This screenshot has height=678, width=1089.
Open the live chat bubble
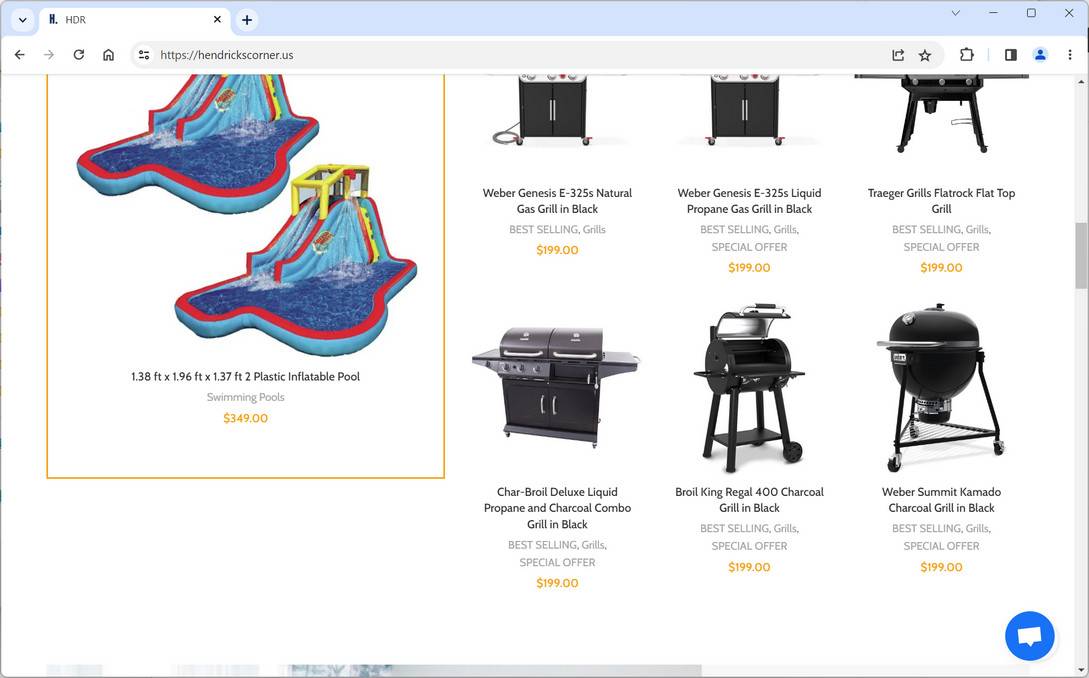click(1029, 636)
